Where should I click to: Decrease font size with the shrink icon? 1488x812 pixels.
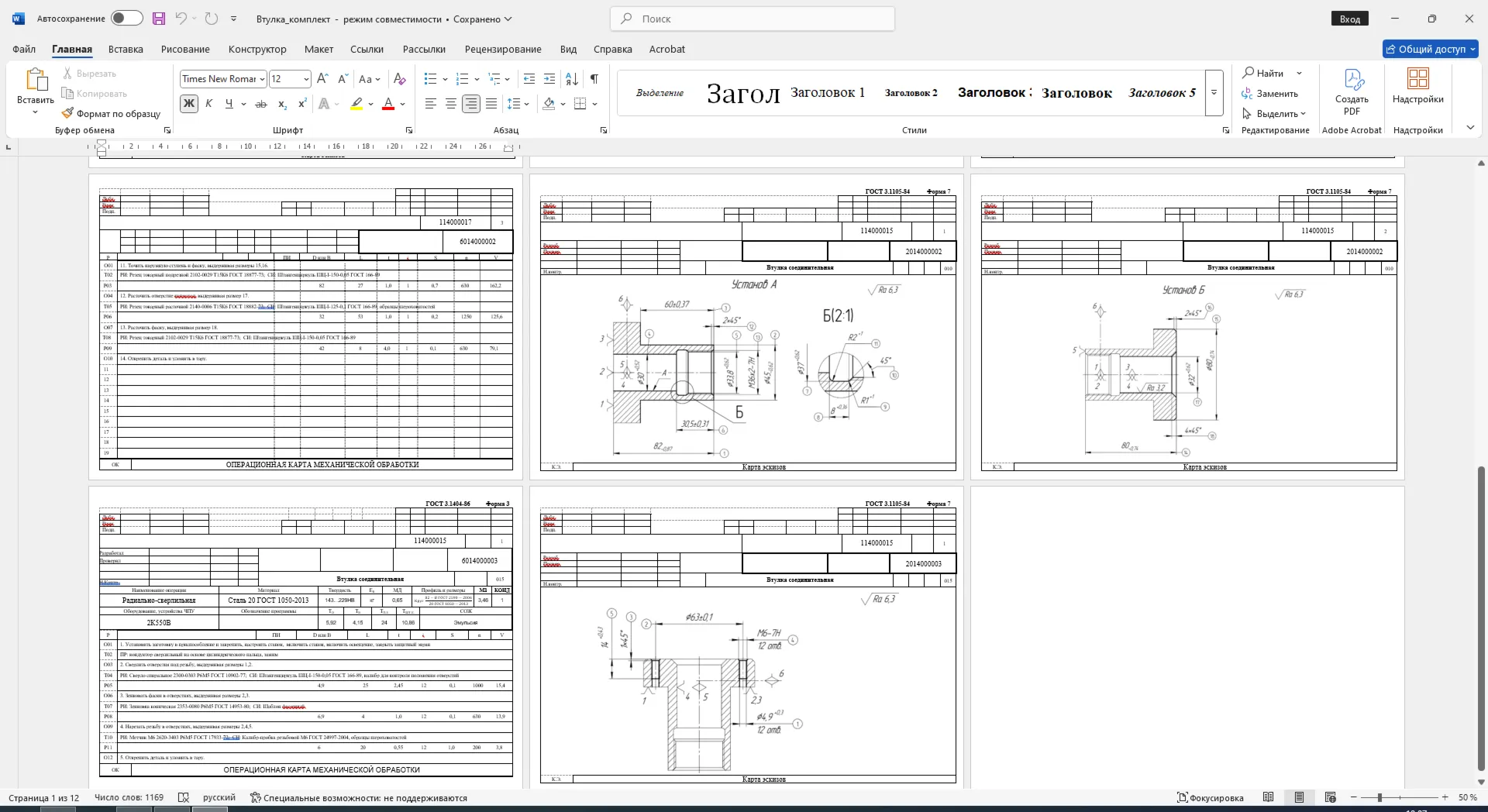click(343, 79)
